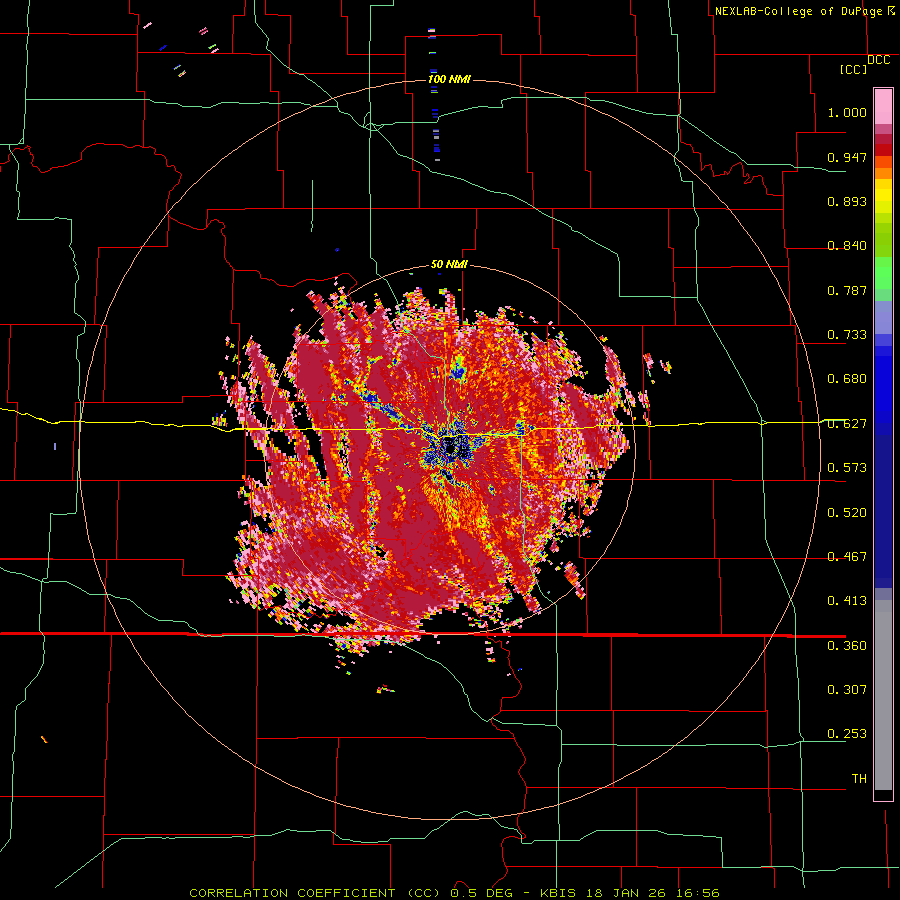Click the TH threshold label
This screenshot has height=900, width=900.
pyautogui.click(x=859, y=779)
